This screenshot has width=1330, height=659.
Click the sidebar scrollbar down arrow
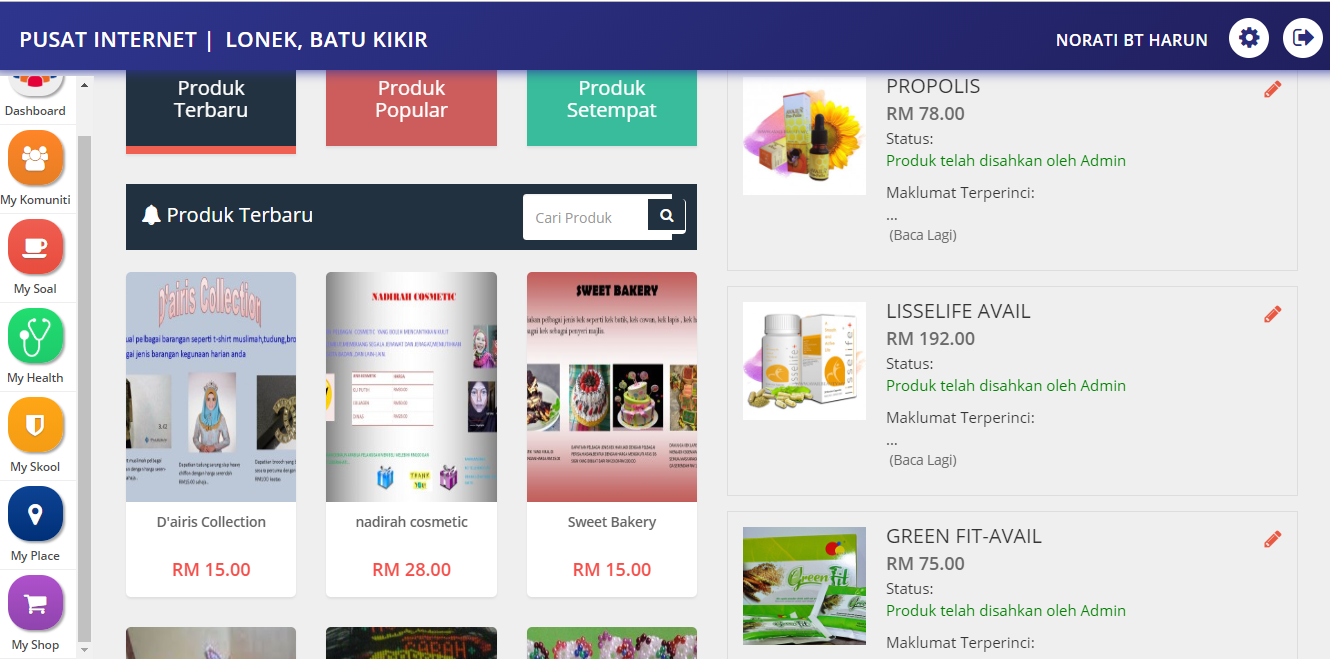[x=84, y=650]
